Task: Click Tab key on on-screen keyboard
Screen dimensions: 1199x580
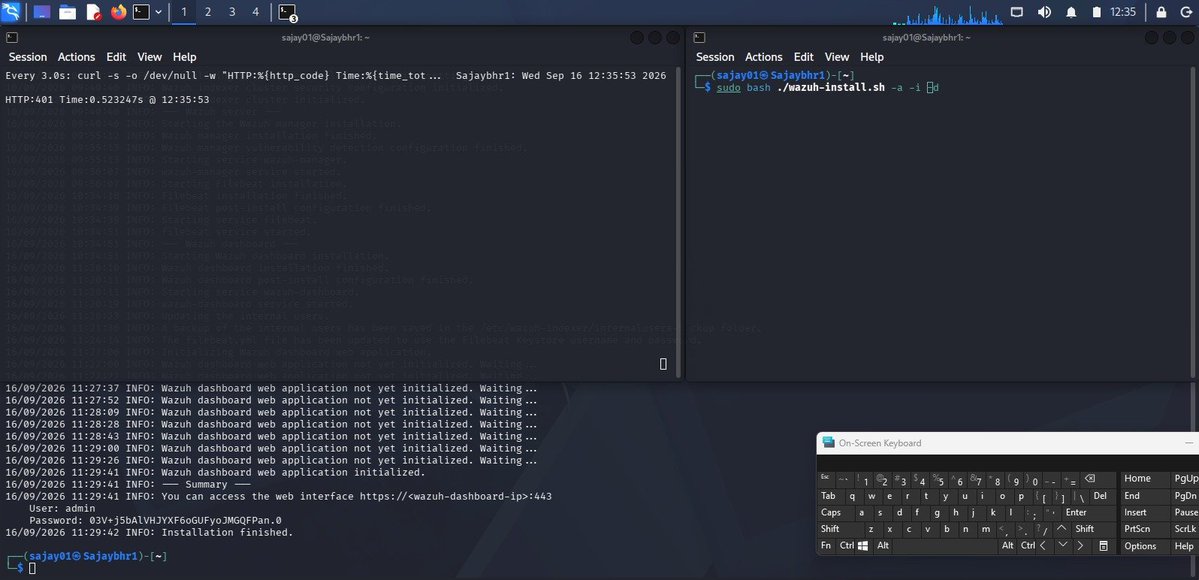Action: click(828, 496)
